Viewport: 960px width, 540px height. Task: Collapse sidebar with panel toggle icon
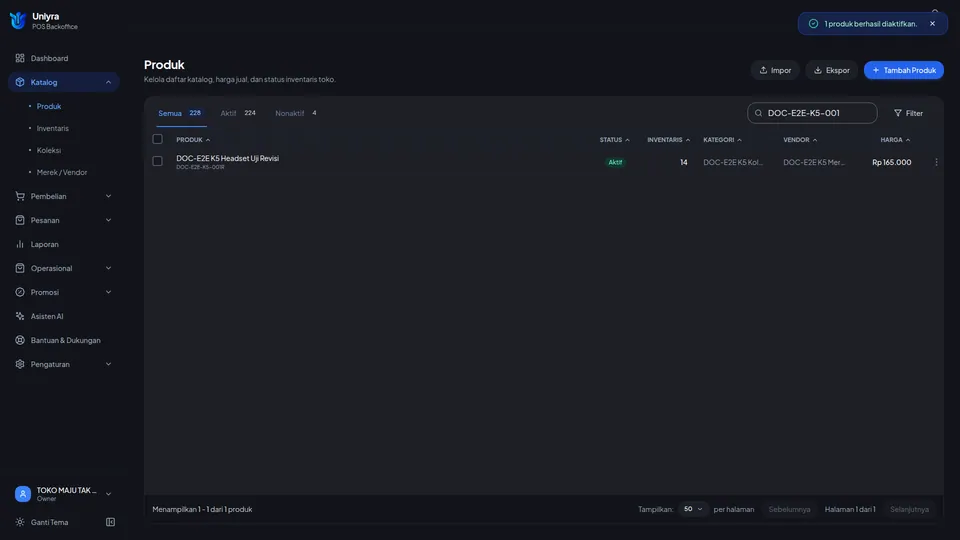click(x=110, y=522)
